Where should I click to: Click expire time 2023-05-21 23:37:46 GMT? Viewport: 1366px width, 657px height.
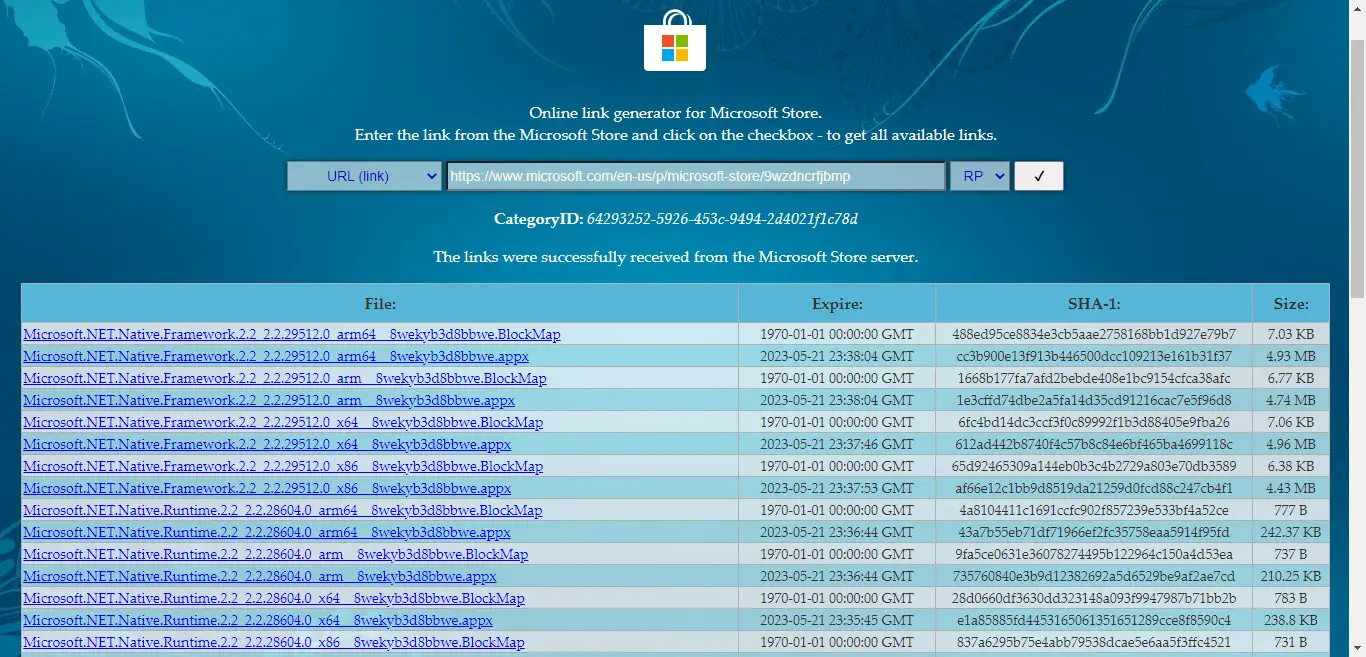pos(837,444)
